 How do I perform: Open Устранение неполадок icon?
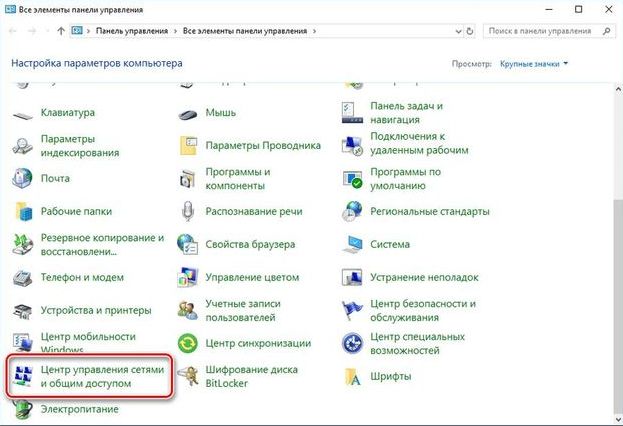(352, 277)
